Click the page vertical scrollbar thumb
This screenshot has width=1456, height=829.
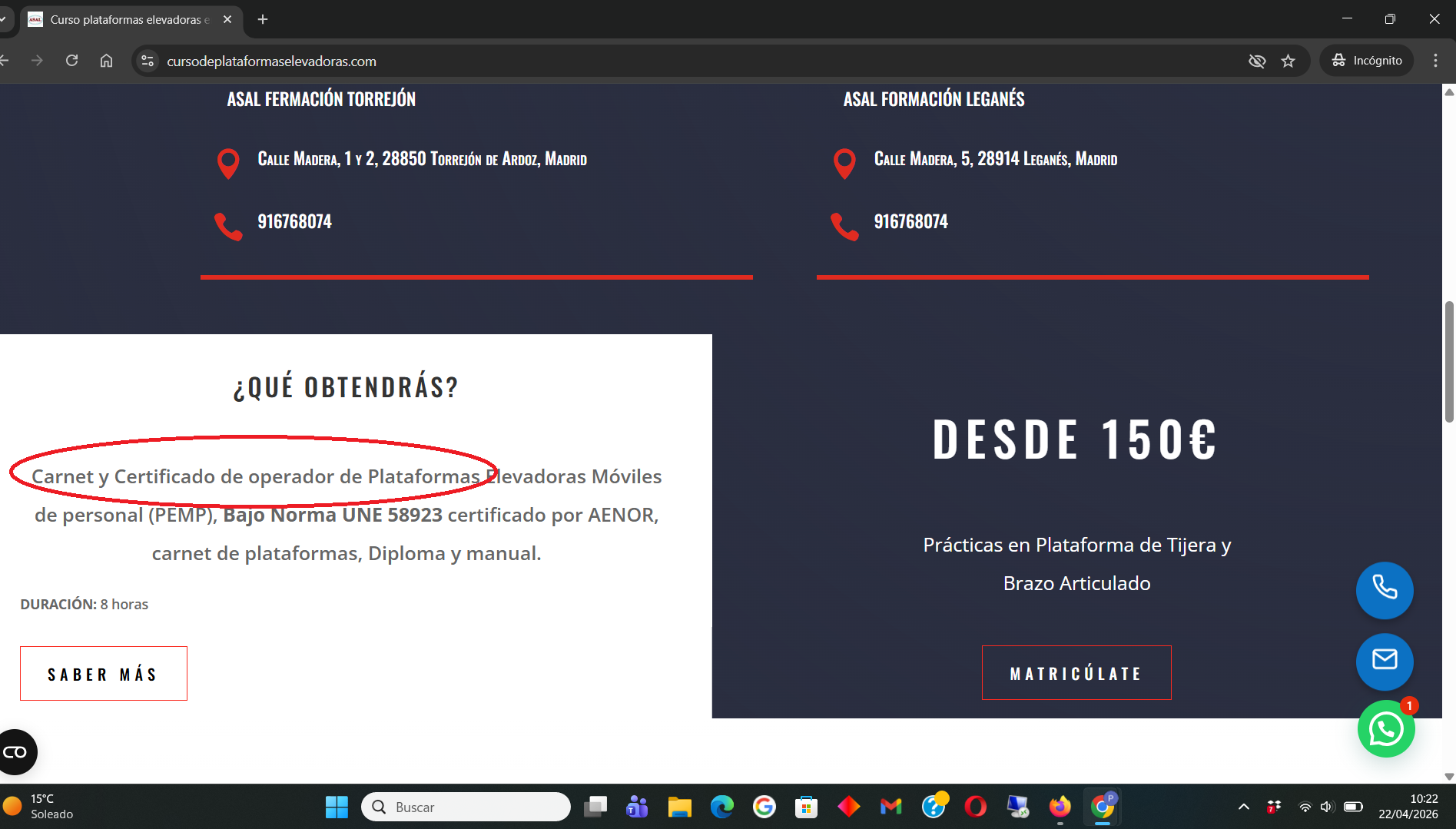click(x=1449, y=361)
